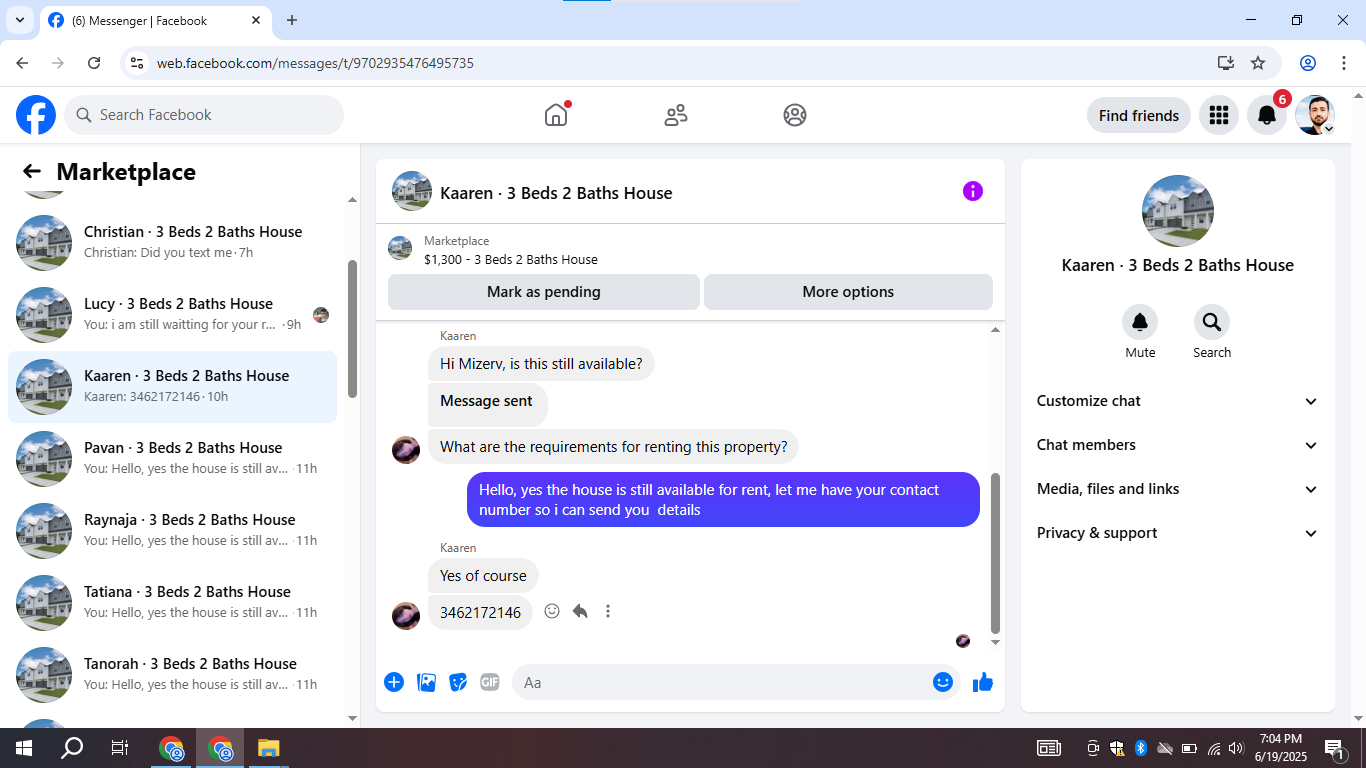Open Tatiana's 3 Beds 2 Baths chat
The width and height of the screenshot is (1366, 768).
tap(172, 603)
